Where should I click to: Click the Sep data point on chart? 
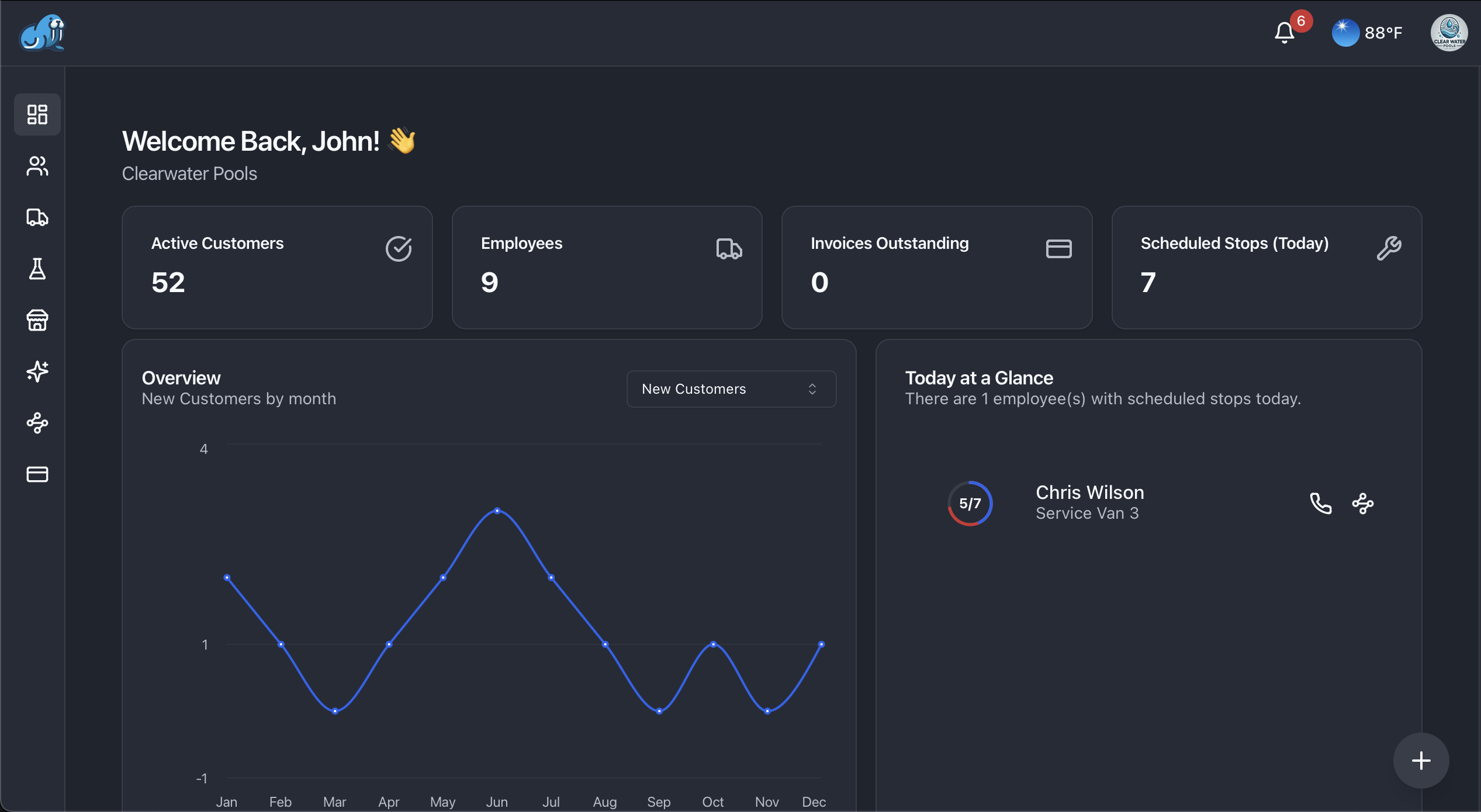click(659, 711)
